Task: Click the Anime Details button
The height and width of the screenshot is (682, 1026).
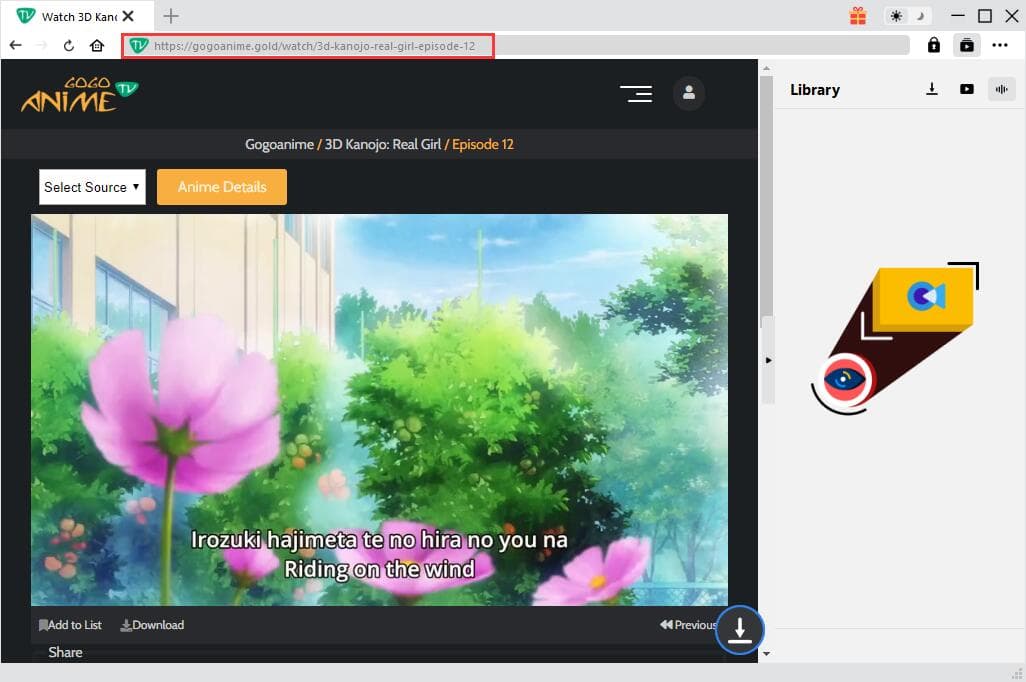Action: tap(222, 187)
